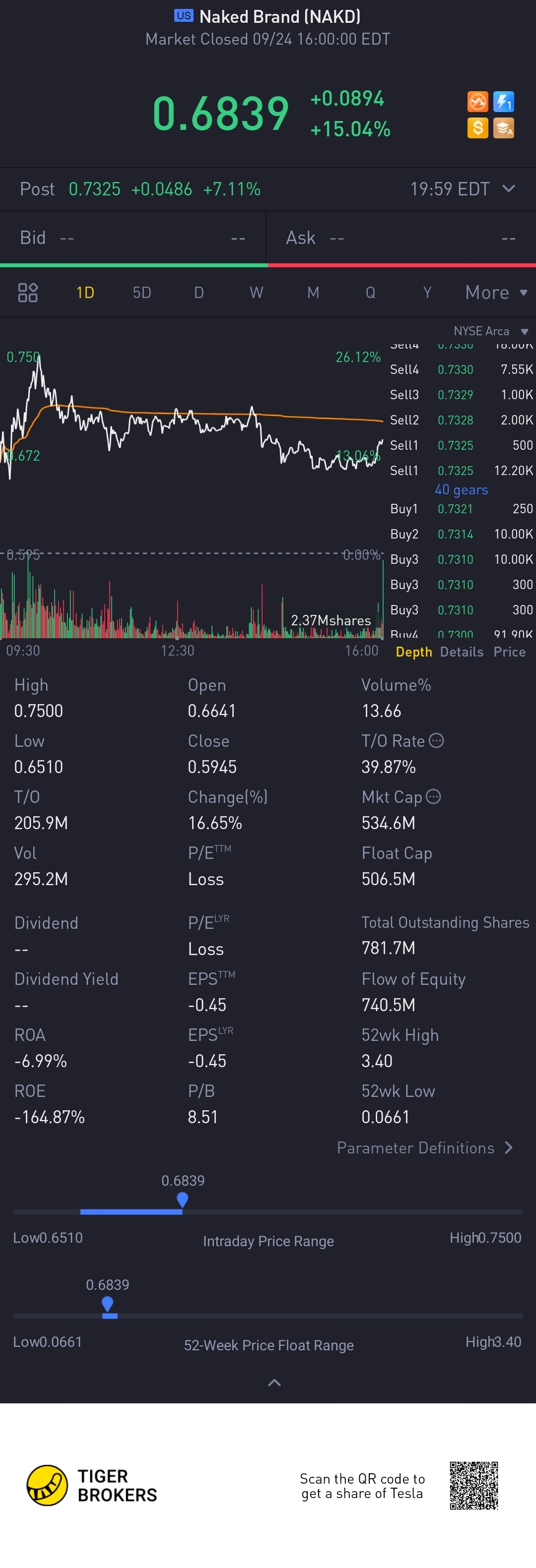Tap the blue lightning bolt Level 1 icon
This screenshot has height=1568, width=536.
click(504, 102)
